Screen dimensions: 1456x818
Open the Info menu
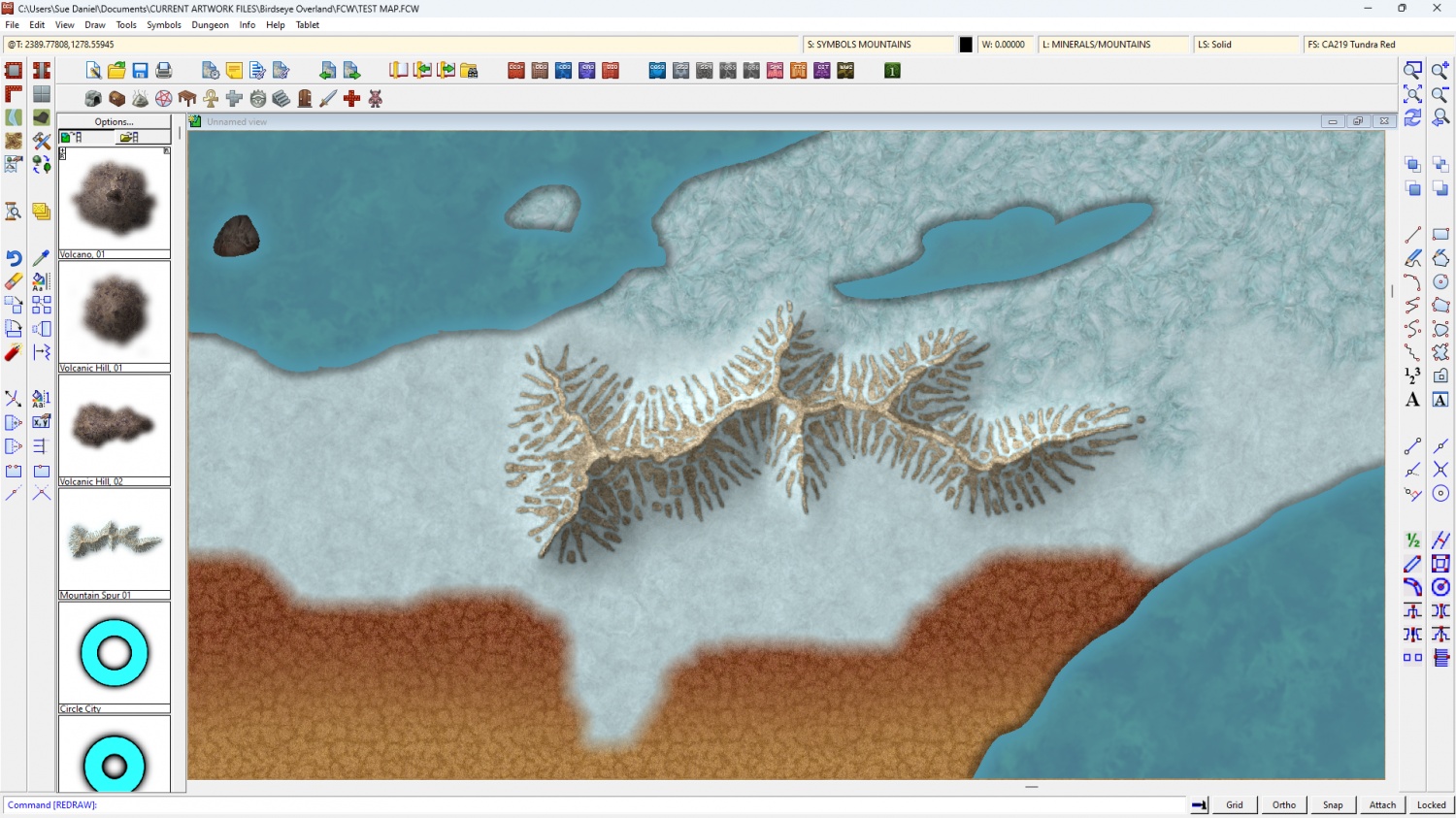pos(248,25)
